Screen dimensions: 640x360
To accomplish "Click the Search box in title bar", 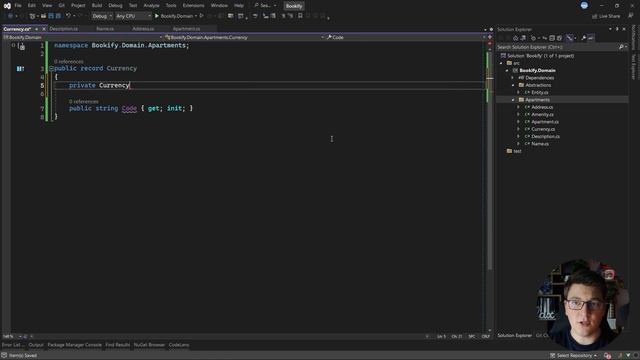I will click(x=264, y=6).
